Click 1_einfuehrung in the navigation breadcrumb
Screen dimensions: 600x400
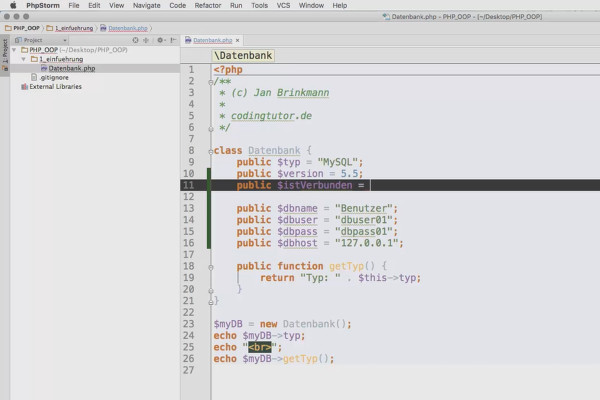pyautogui.click(x=70, y=28)
